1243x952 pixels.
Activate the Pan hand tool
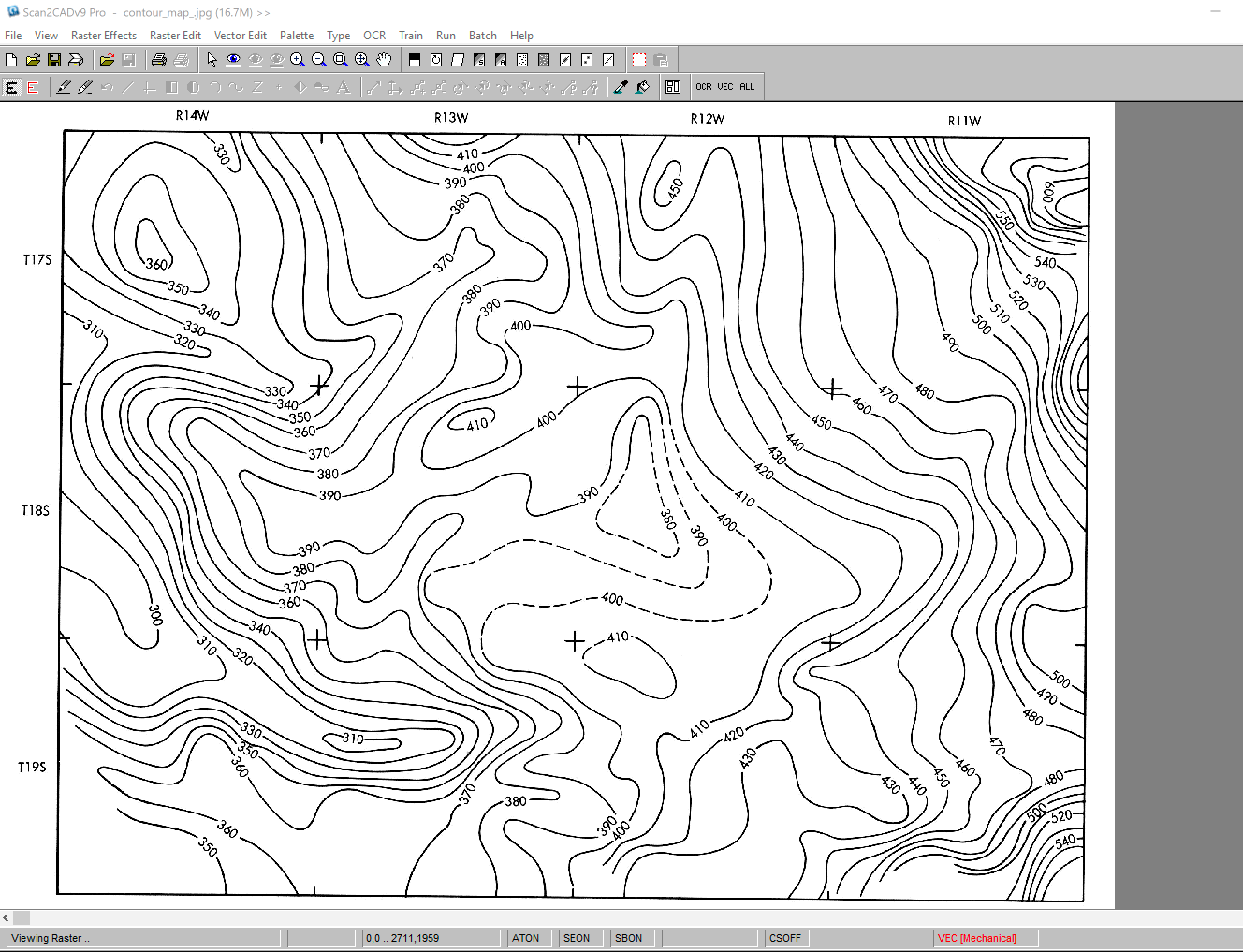384,59
